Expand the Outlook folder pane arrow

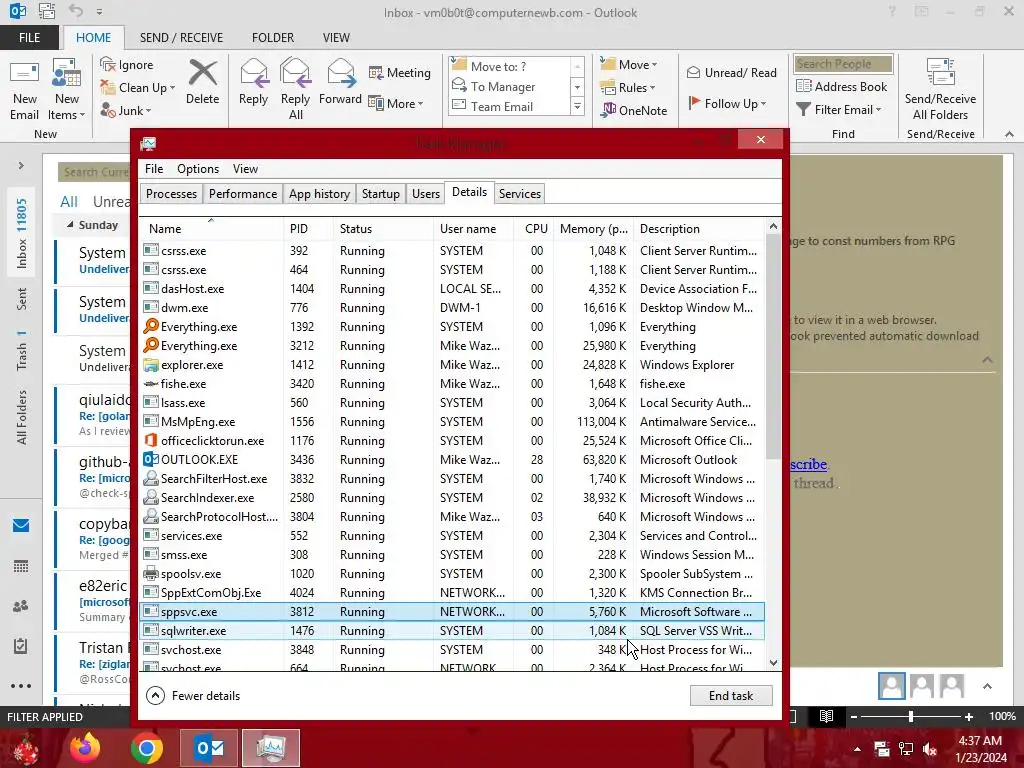[21, 166]
